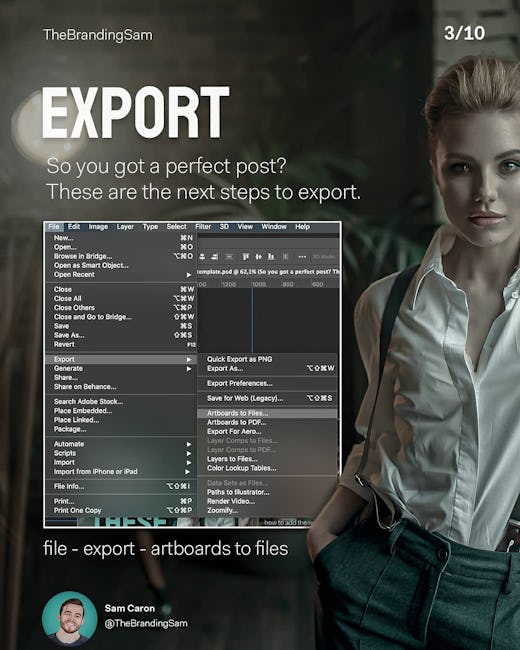Expand the Export submenu arrow

pyautogui.click(x=189, y=359)
